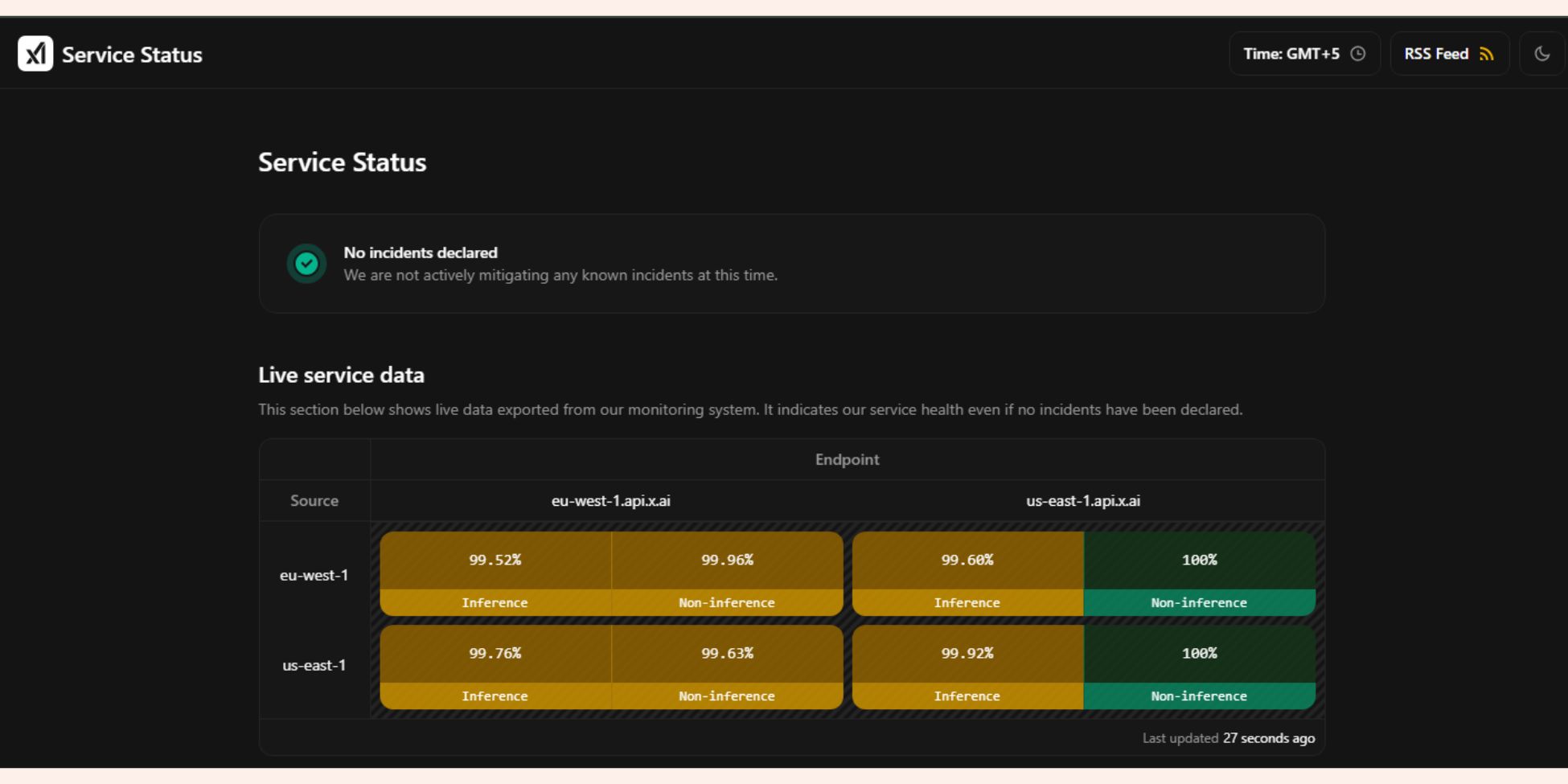Click the xAI logo in the header
Viewport: 1568px width, 784px height.
pos(35,53)
